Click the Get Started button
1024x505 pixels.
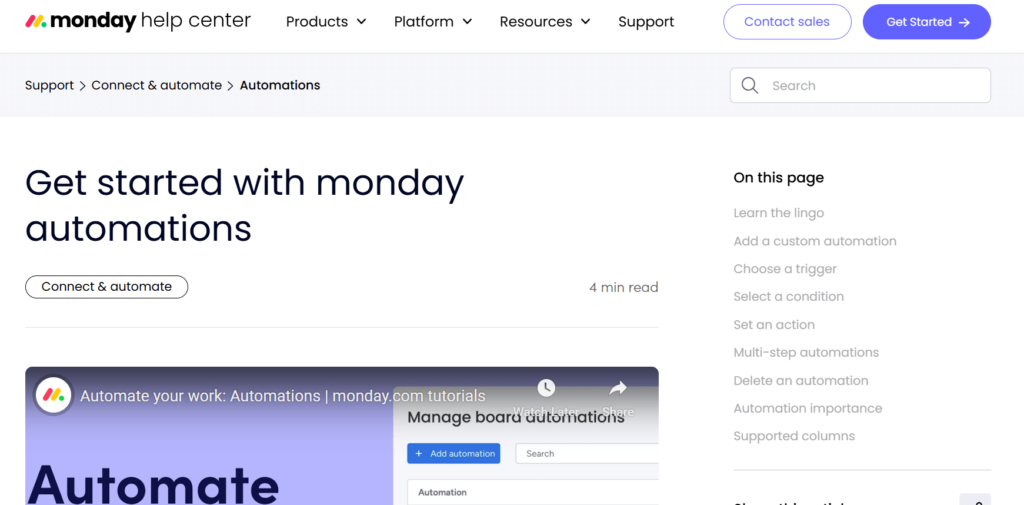[x=927, y=22]
